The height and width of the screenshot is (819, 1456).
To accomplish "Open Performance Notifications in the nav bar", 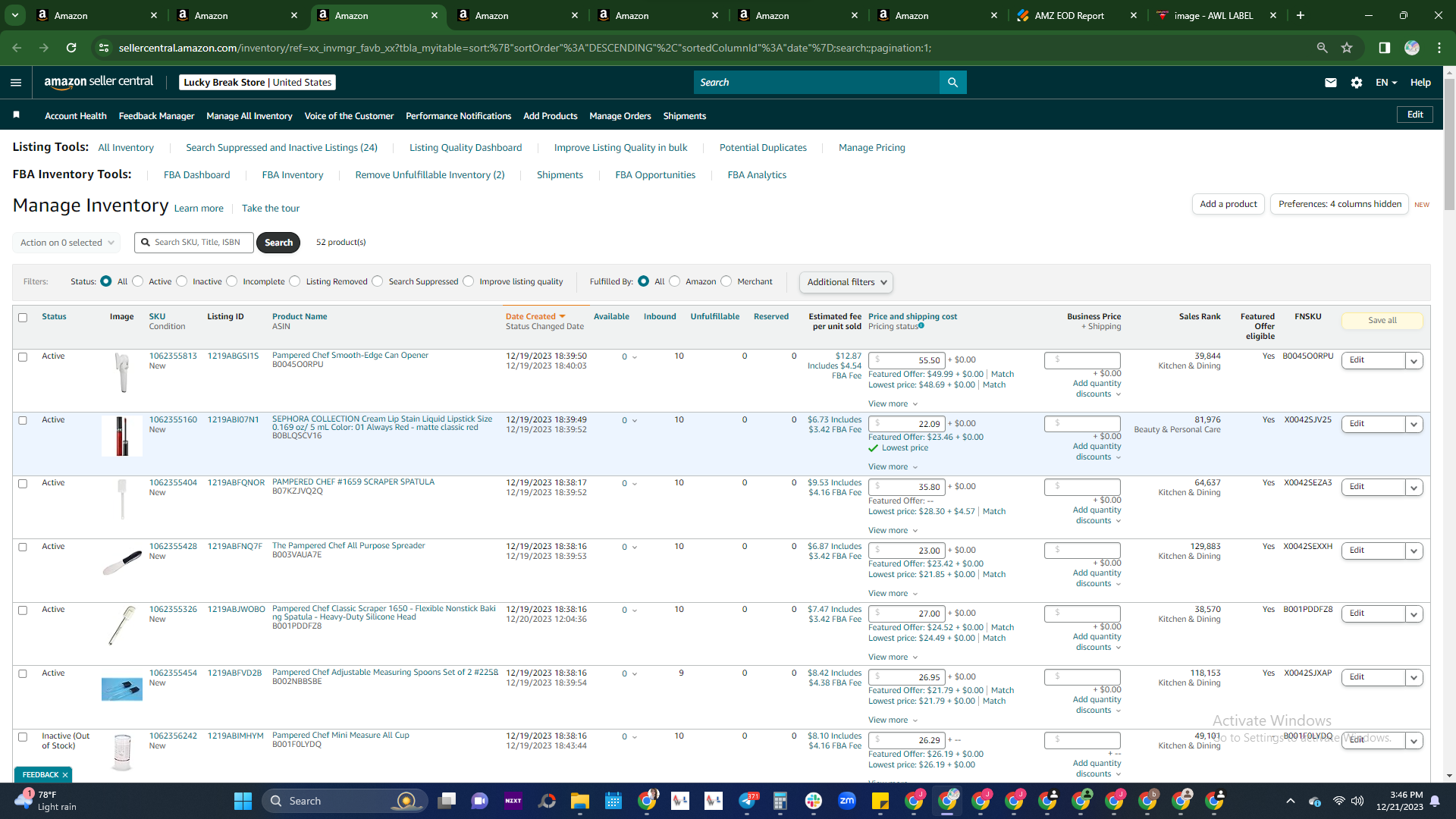I will [x=459, y=116].
